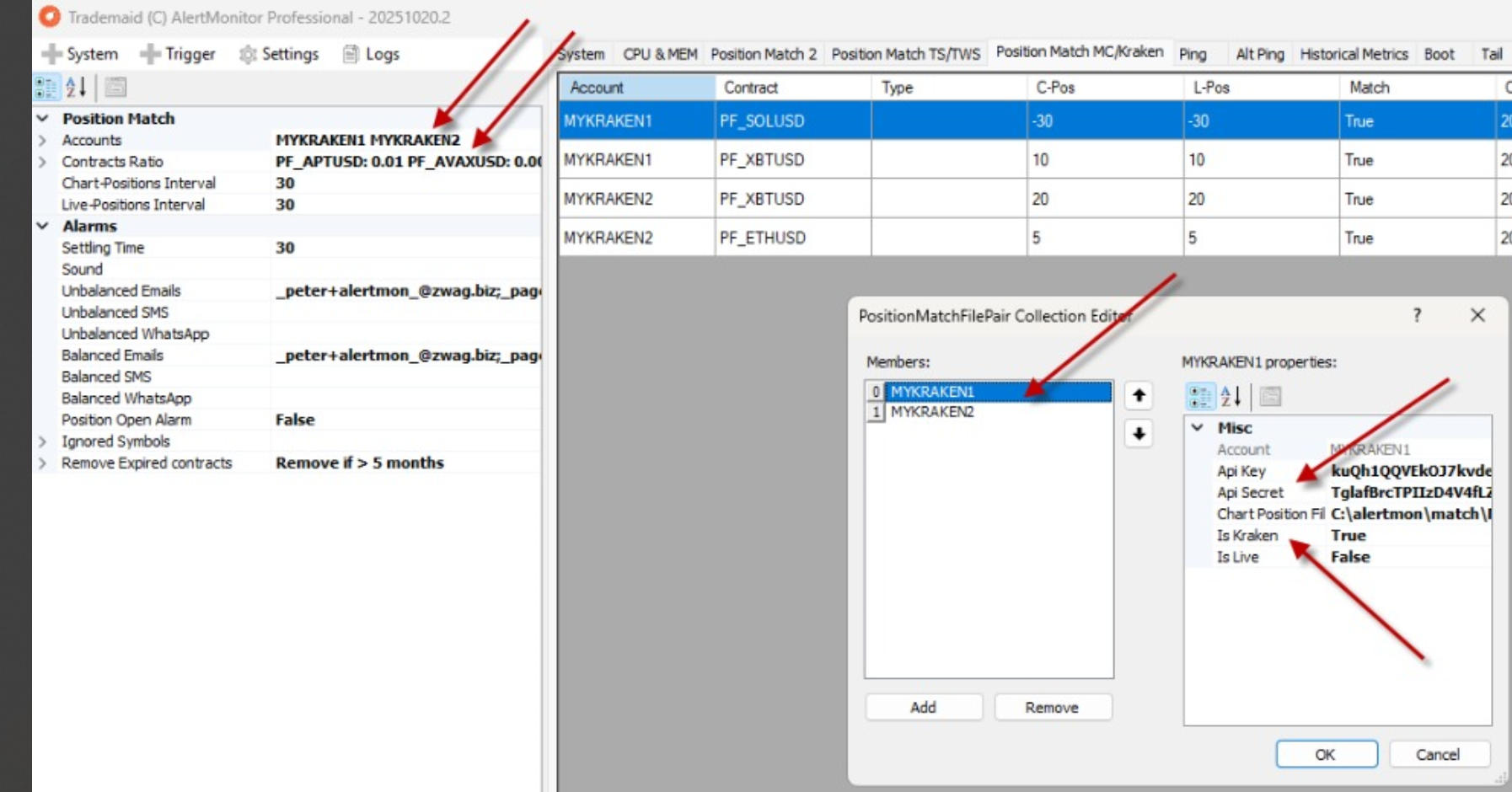Click the categorized view icon in left property grid
The height and width of the screenshot is (792, 1512).
click(46, 88)
